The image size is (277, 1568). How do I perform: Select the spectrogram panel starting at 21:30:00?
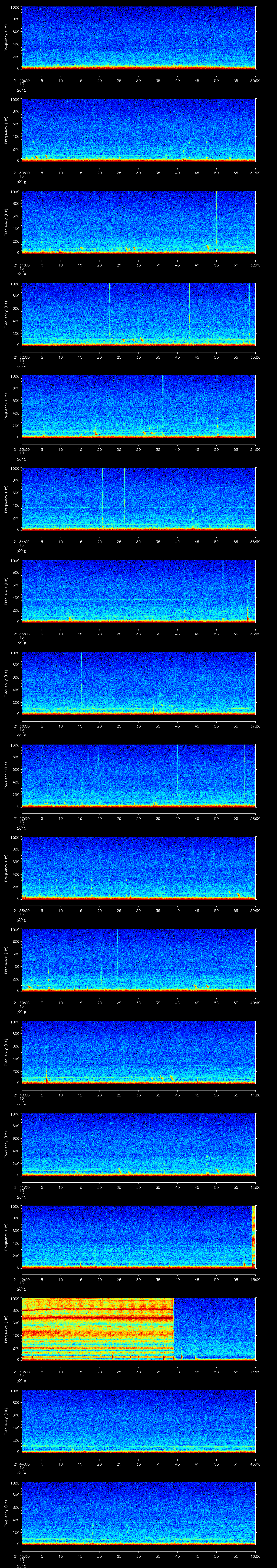click(138, 130)
